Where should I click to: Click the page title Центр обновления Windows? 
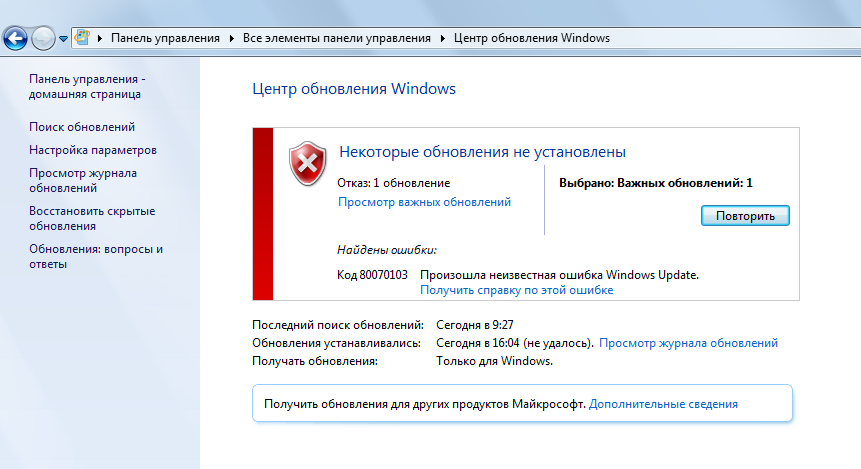click(354, 89)
